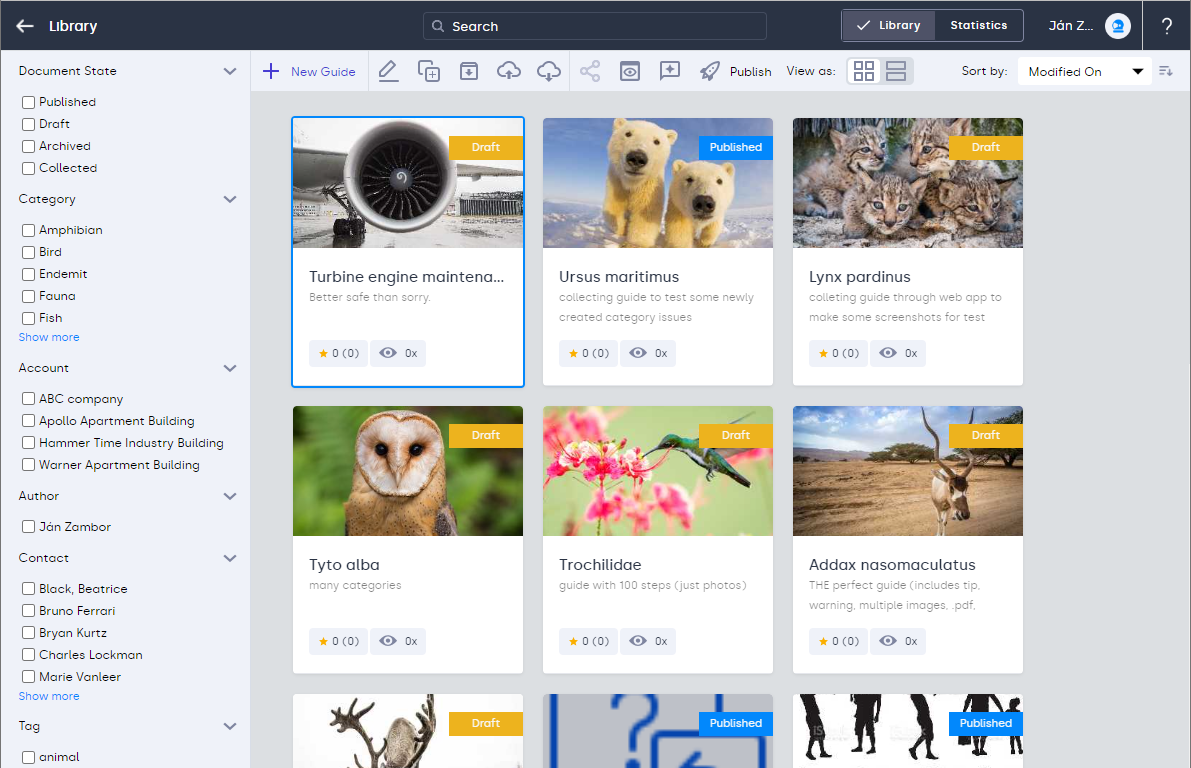Click the preview eye window icon

click(x=630, y=71)
